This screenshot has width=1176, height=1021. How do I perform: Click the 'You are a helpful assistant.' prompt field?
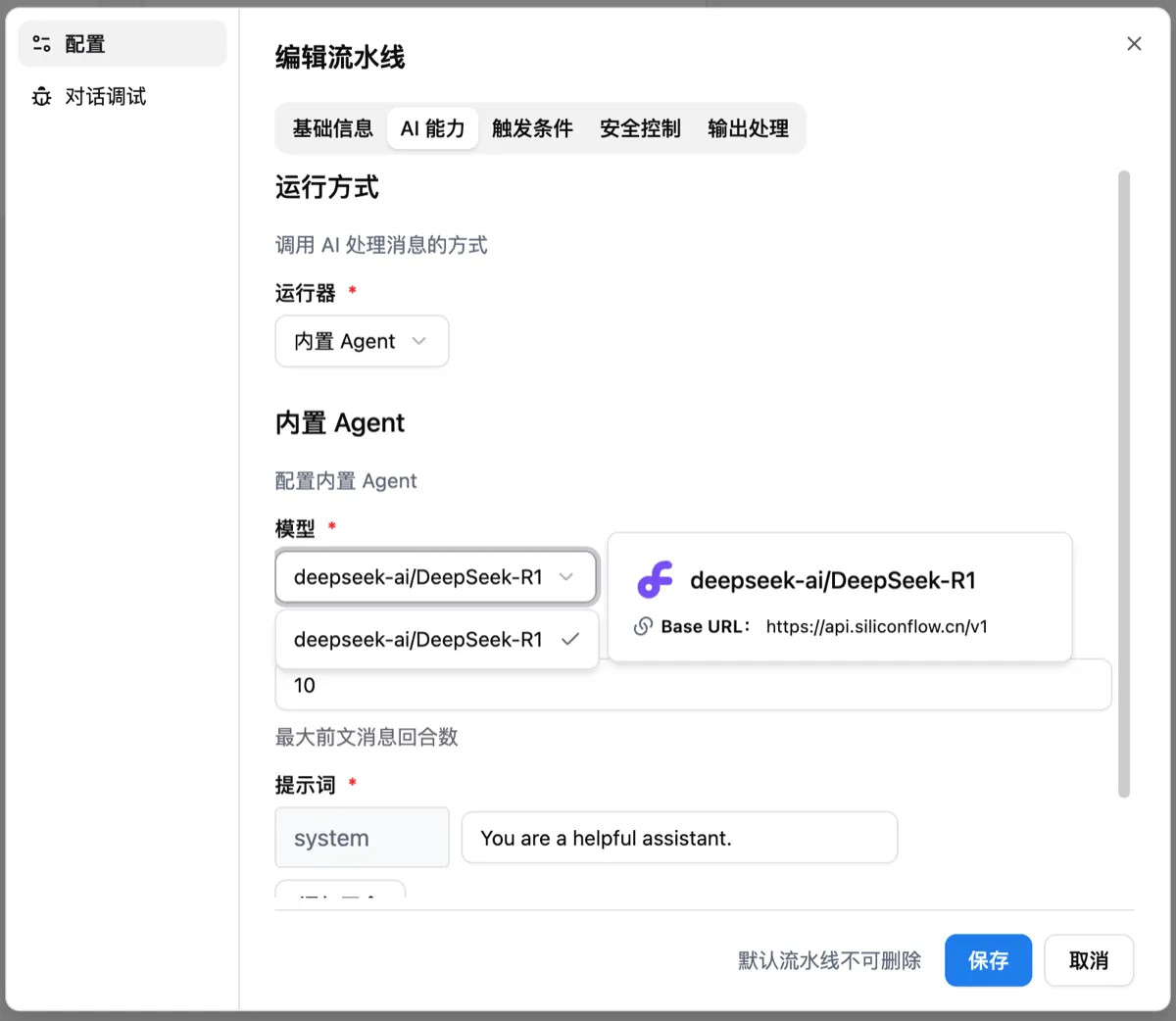pyautogui.click(x=679, y=838)
